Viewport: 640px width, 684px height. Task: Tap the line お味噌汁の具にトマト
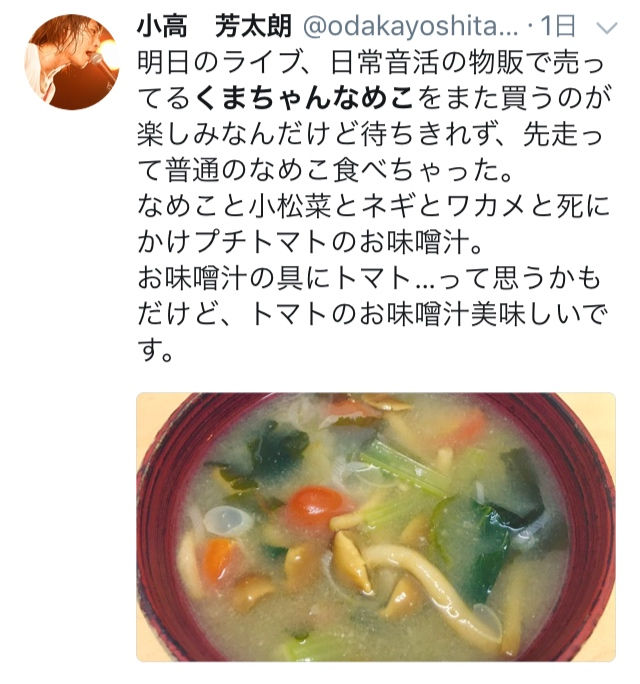coord(369,278)
